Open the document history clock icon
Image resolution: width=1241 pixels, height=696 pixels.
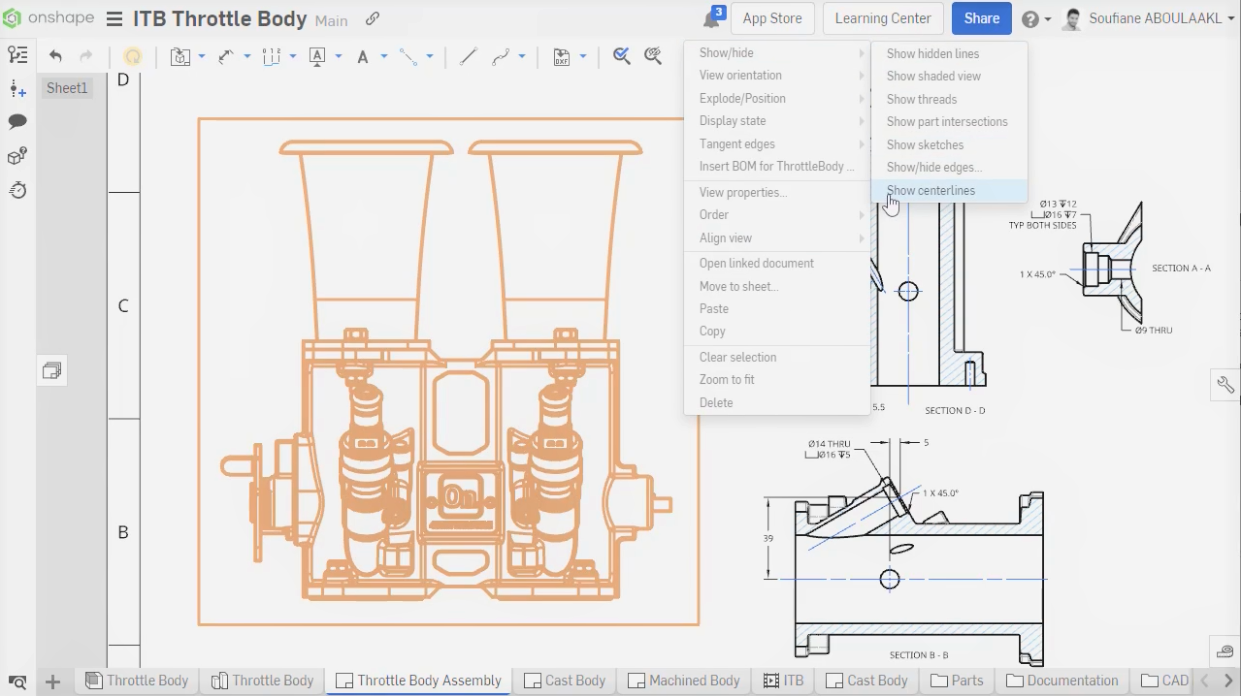[17, 189]
